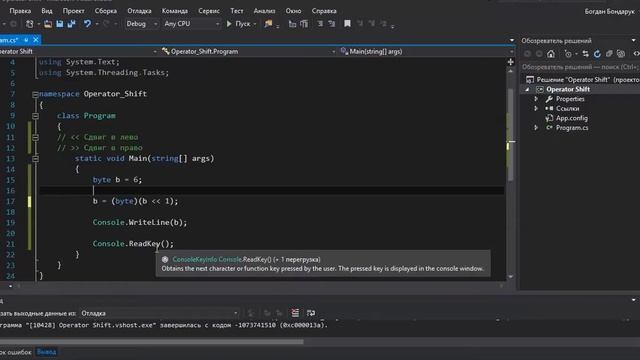This screenshot has width=640, height=360.
Task: Open the Команда menu
Action: pyautogui.click(x=175, y=11)
